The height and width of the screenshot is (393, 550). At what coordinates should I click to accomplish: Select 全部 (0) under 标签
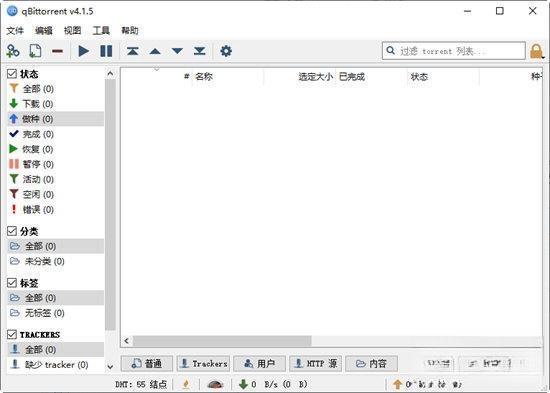pos(55,298)
